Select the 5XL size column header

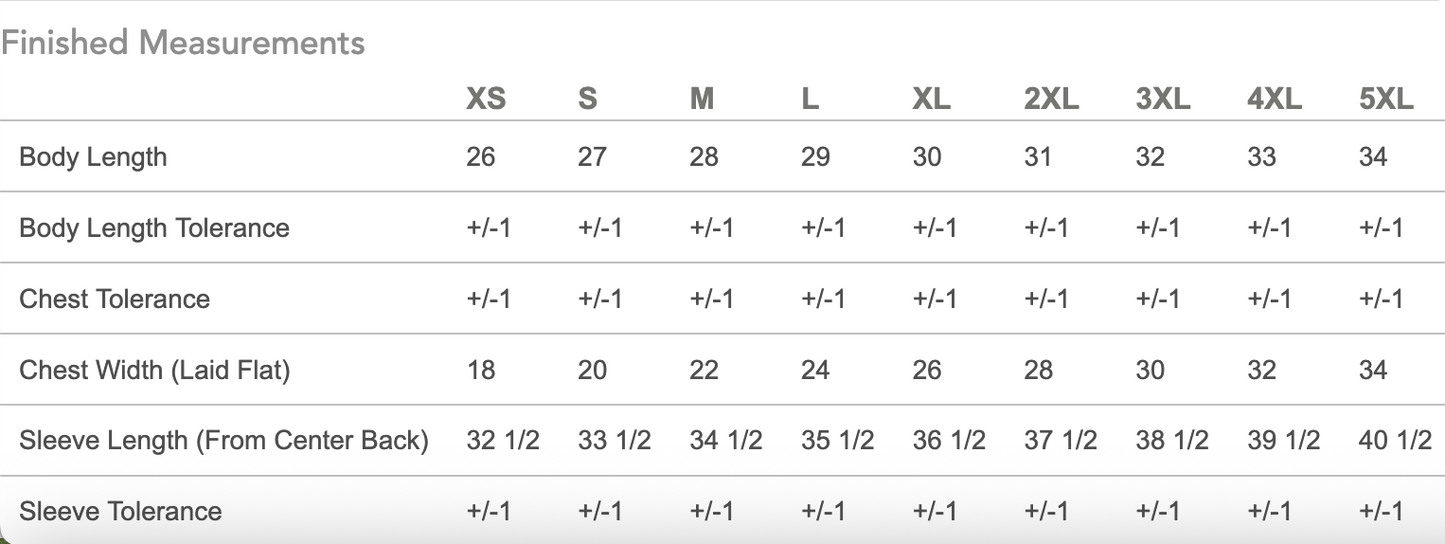coord(1386,99)
